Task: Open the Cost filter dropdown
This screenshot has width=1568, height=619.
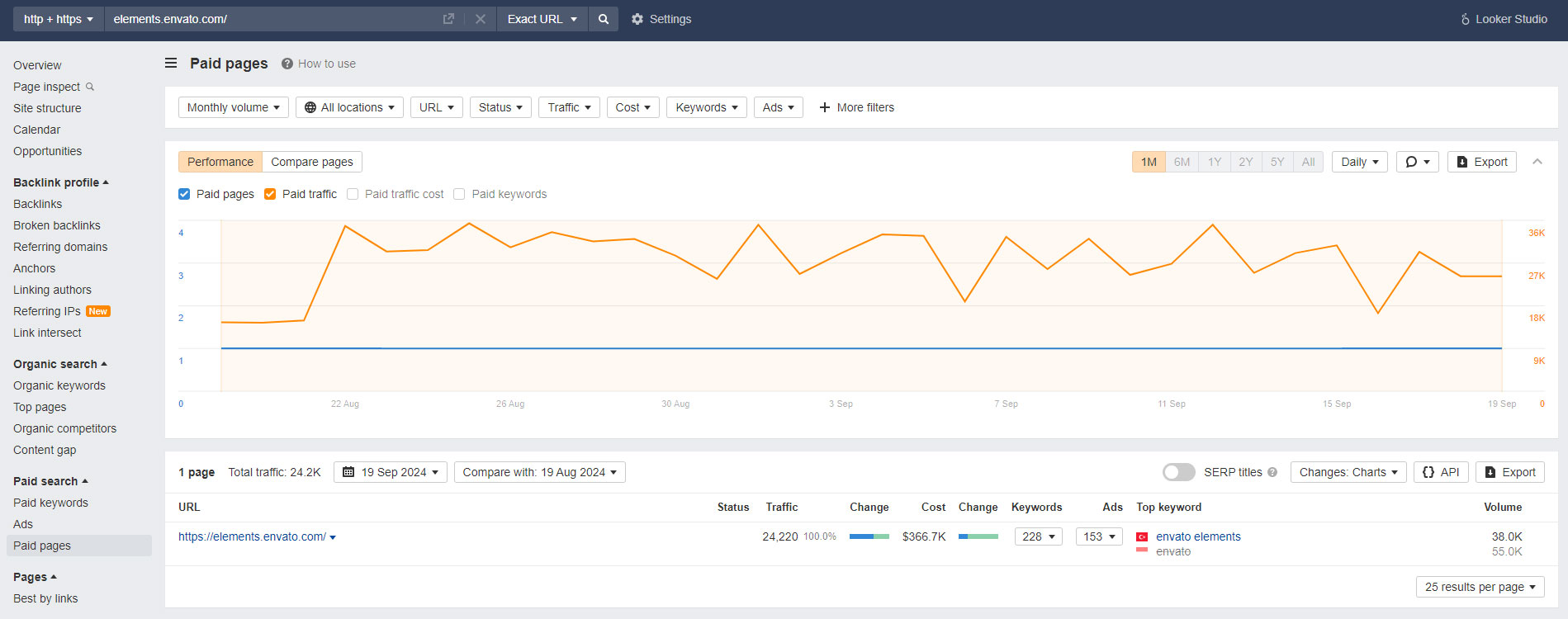Action: 633,107
